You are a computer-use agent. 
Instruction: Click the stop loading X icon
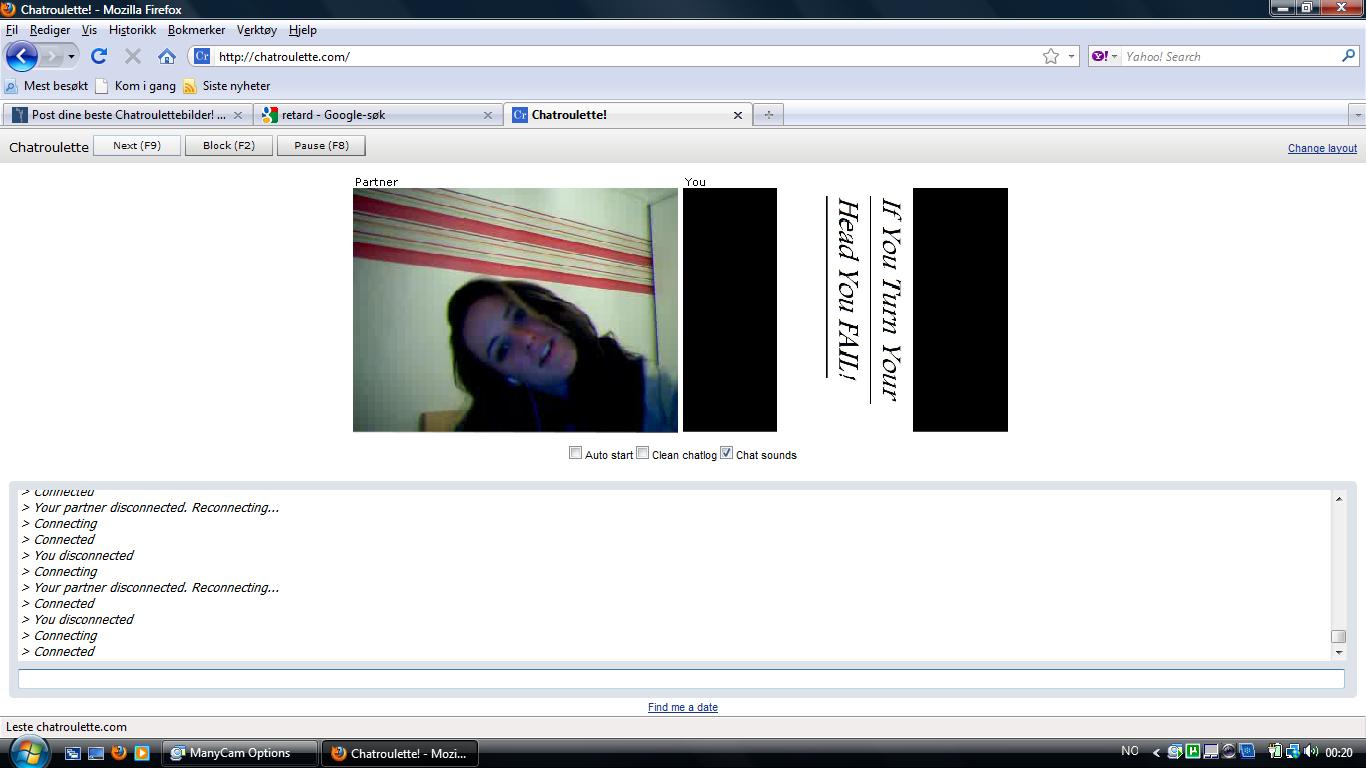pyautogui.click(x=132, y=57)
